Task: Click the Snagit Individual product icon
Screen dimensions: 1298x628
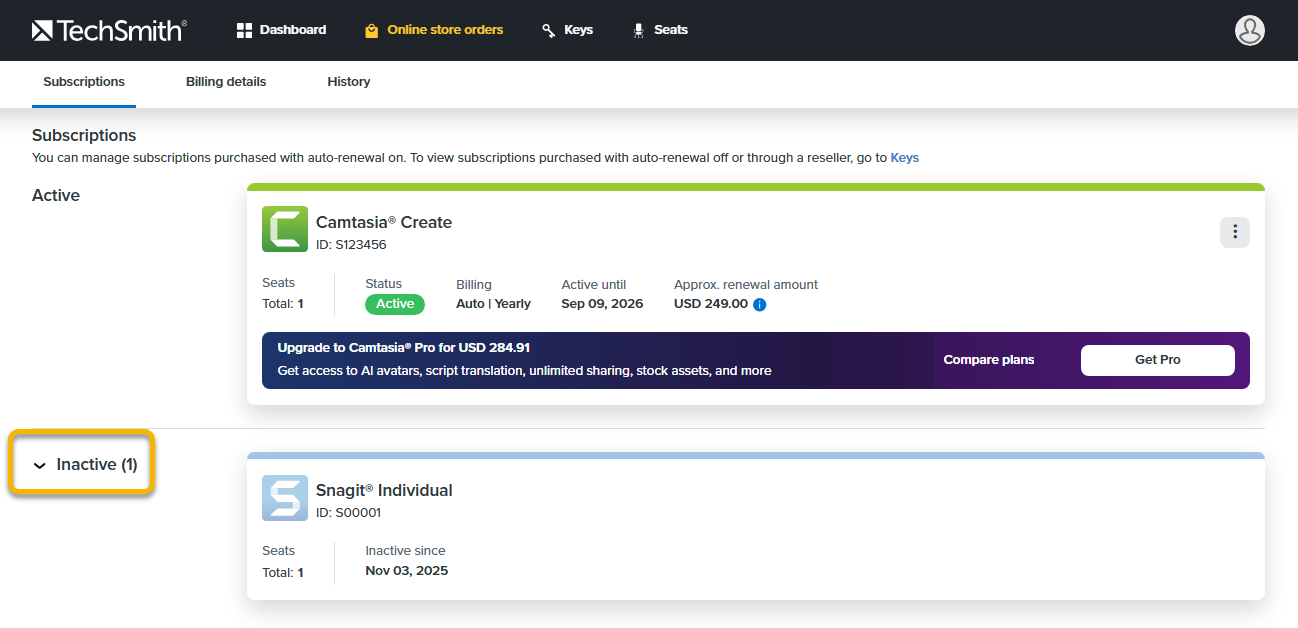Action: point(284,498)
